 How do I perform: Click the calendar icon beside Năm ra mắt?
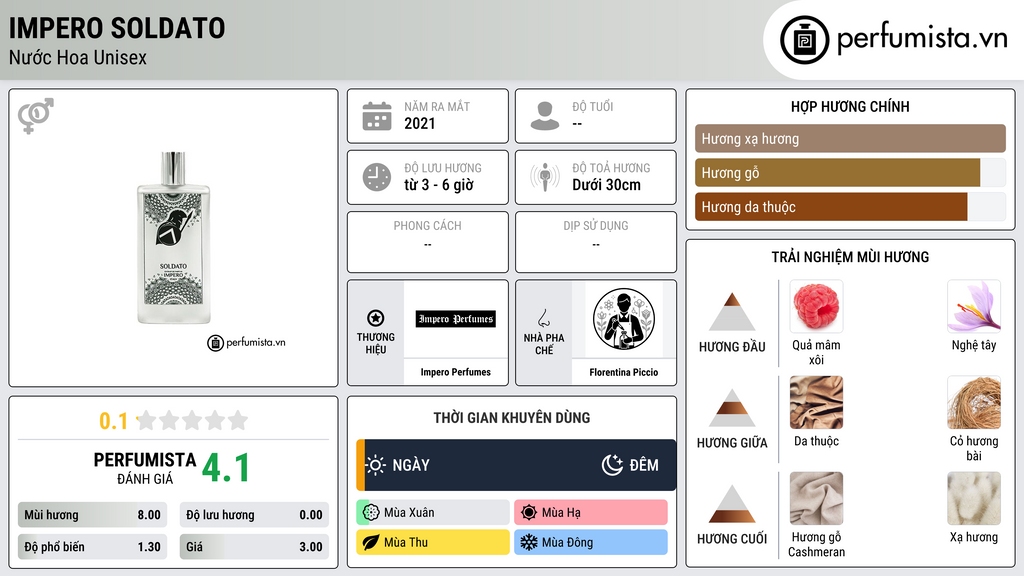[x=377, y=116]
